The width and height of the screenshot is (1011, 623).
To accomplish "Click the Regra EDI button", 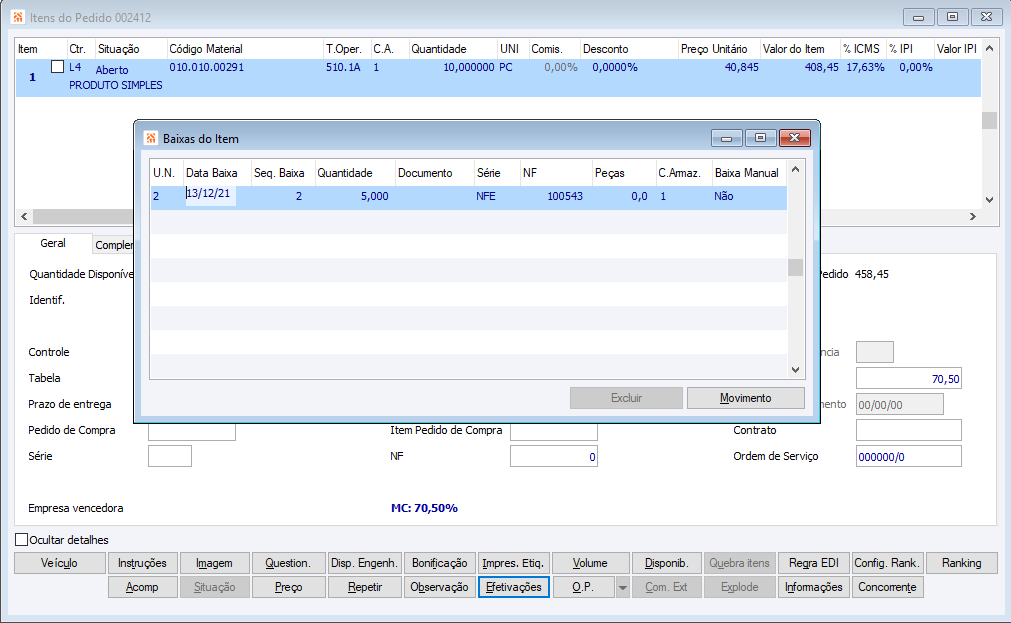I will pos(814,563).
